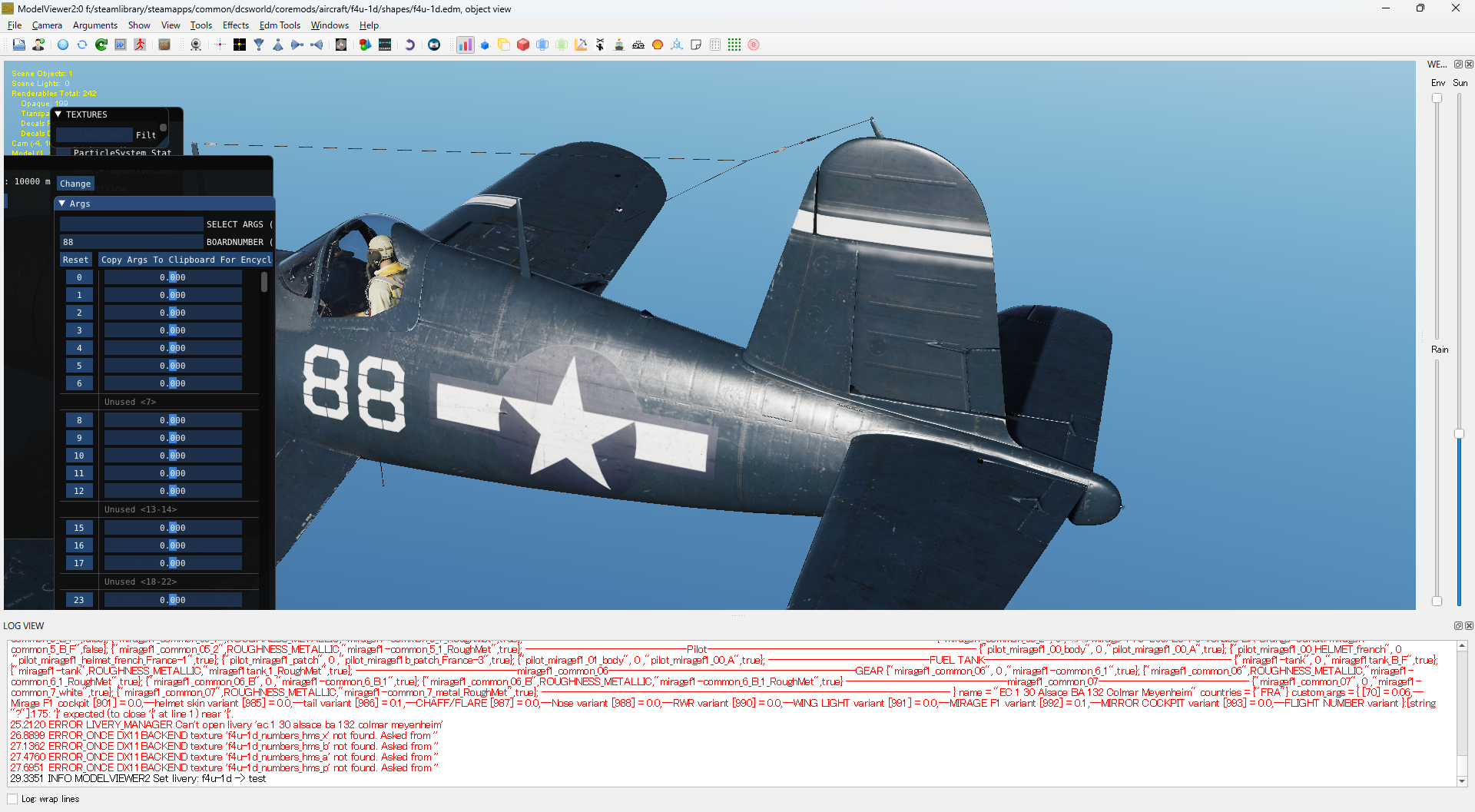Click the argument 3 value slider
Image resolution: width=1475 pixels, height=812 pixels.
pos(173,330)
